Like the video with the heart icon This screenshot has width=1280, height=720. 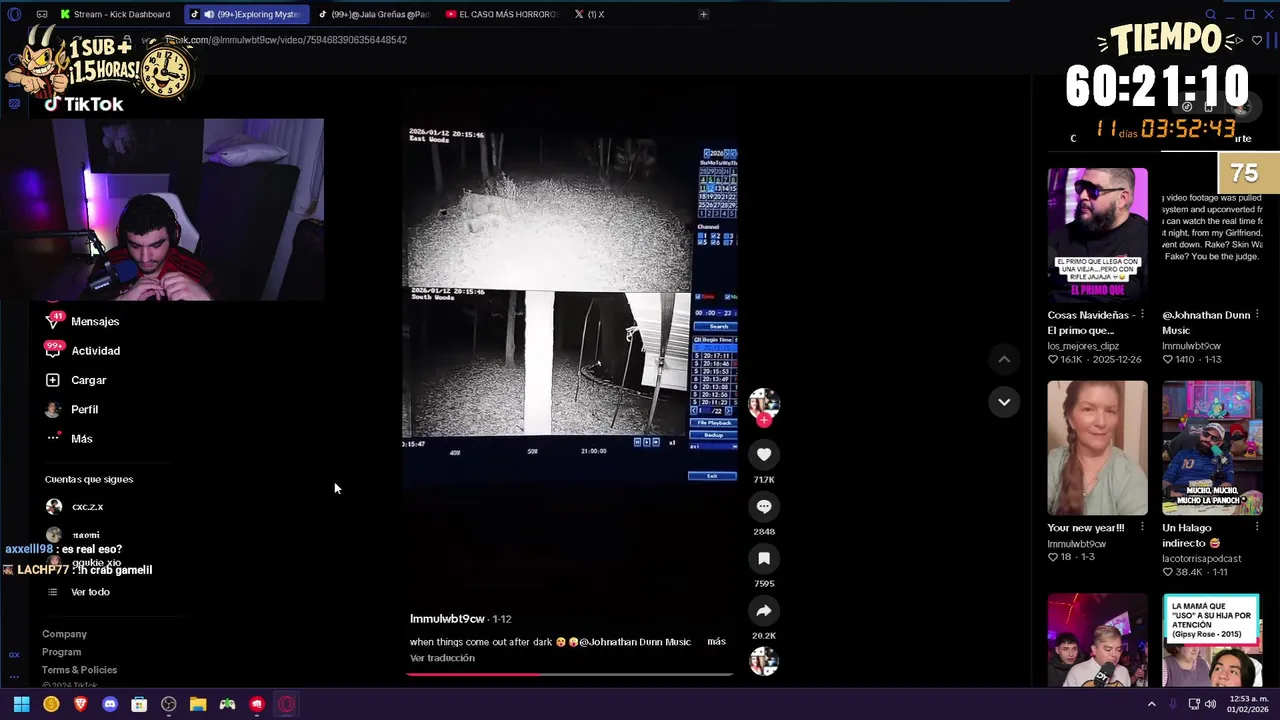(x=764, y=455)
